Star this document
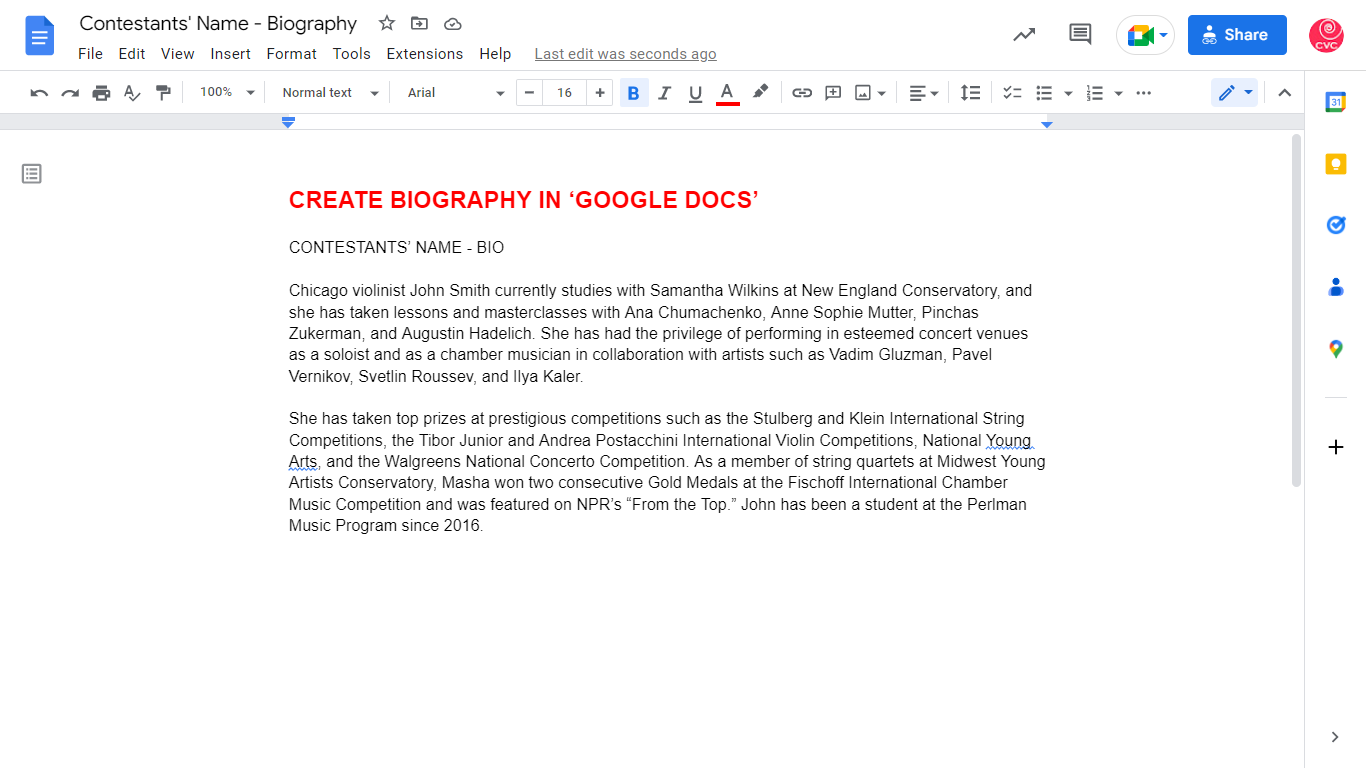This screenshot has height=768, width=1366. click(387, 23)
